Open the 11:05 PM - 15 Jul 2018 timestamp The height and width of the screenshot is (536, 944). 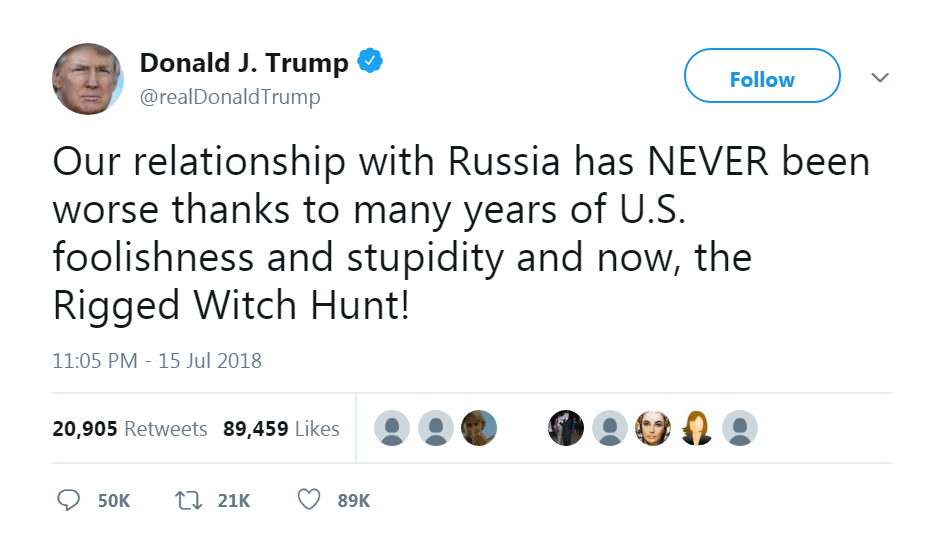point(157,361)
